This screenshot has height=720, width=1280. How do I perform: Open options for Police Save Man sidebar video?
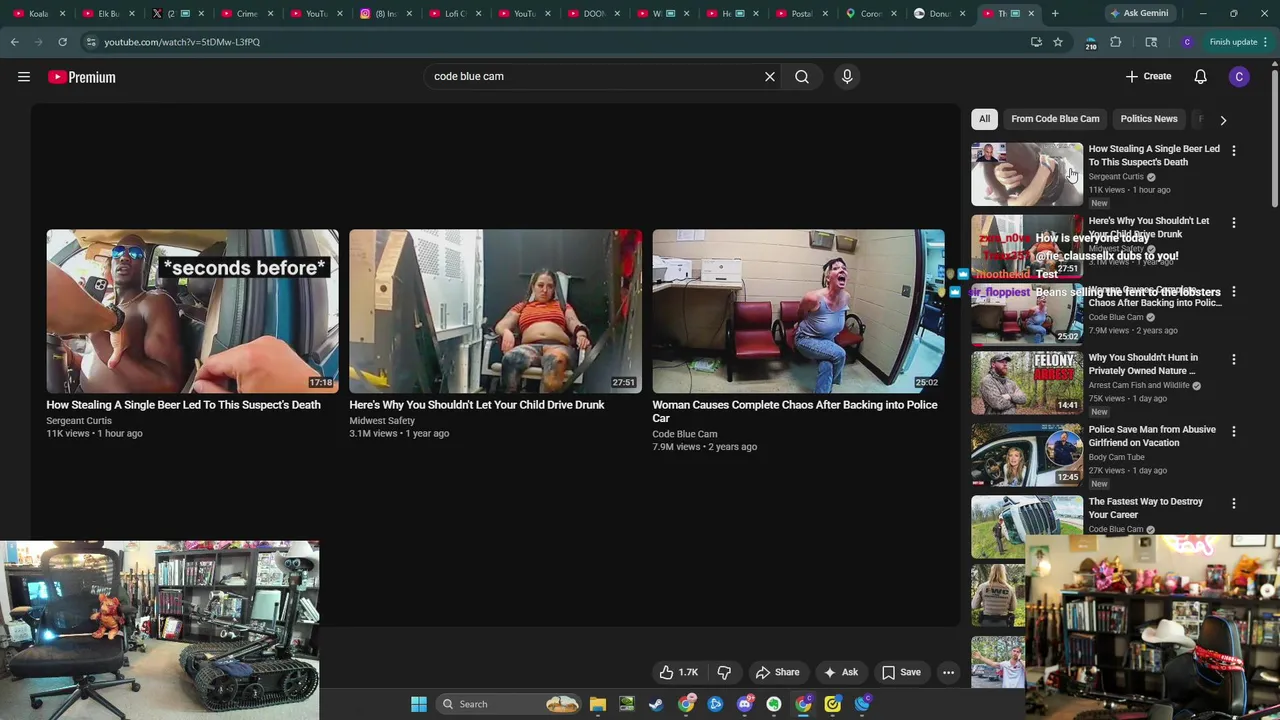coord(1234,431)
